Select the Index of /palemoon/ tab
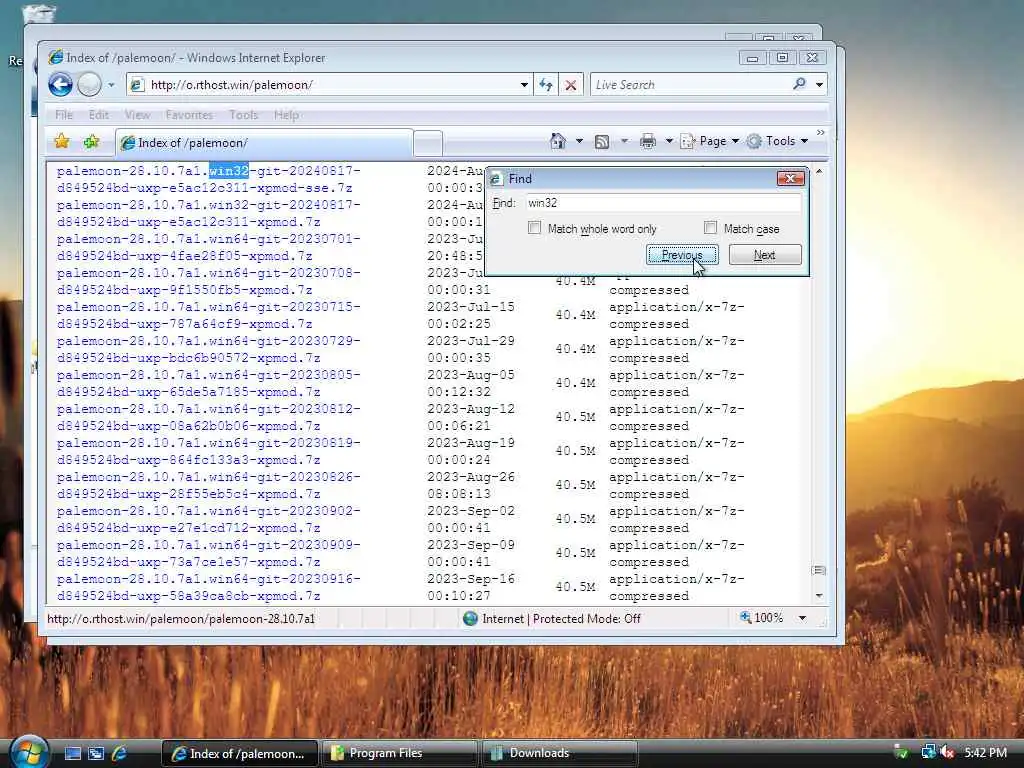The width and height of the screenshot is (1024, 768). click(264, 143)
